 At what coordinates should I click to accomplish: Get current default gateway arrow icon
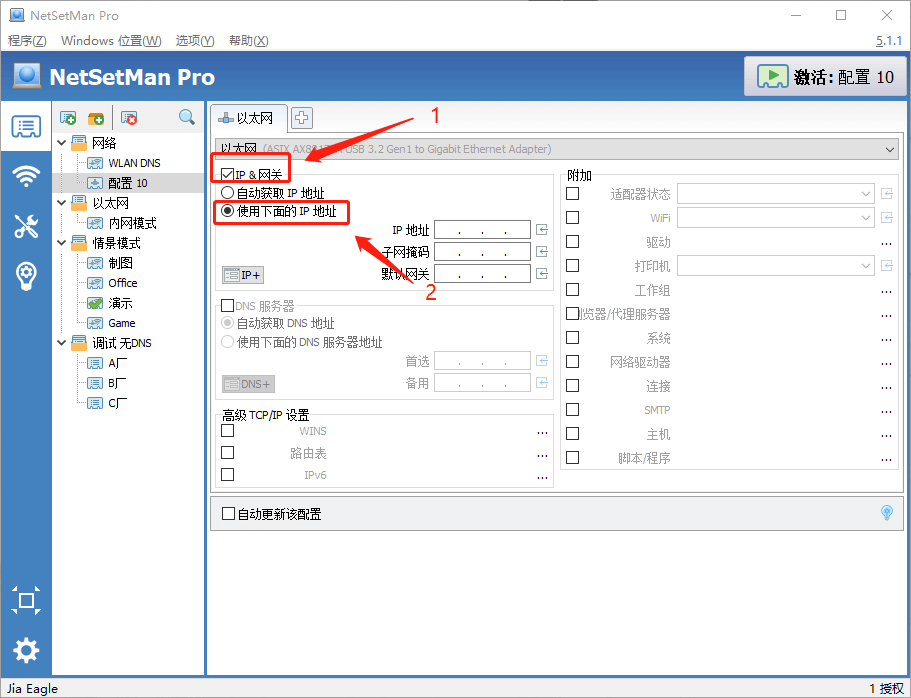pyautogui.click(x=542, y=273)
